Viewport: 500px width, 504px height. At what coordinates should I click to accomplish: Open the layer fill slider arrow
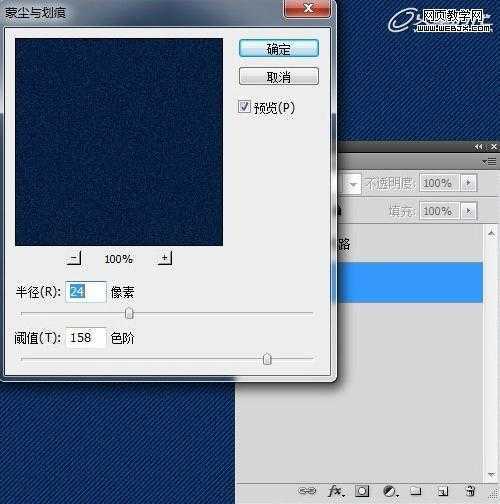[x=468, y=211]
